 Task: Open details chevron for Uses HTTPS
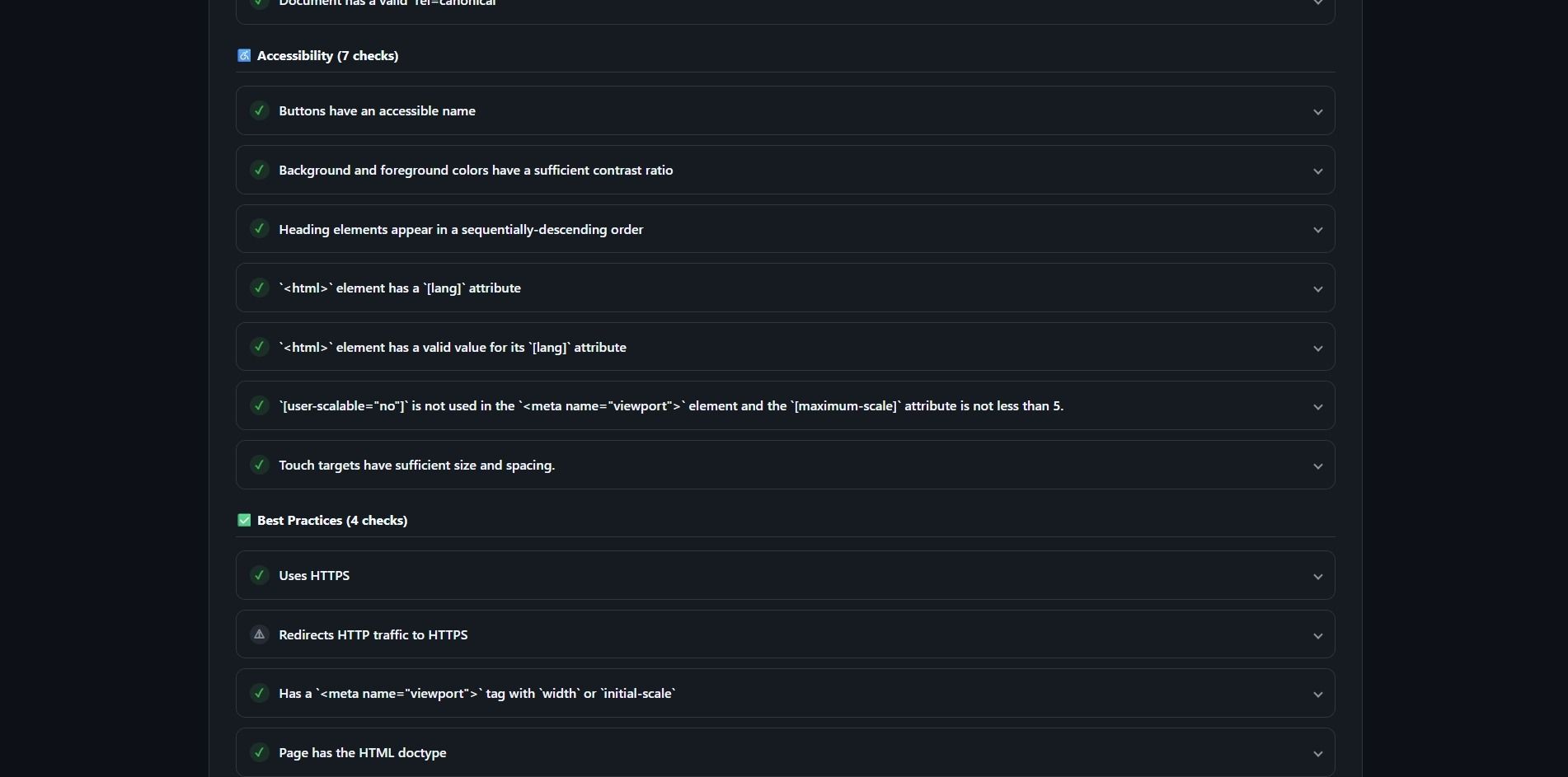point(1317,577)
